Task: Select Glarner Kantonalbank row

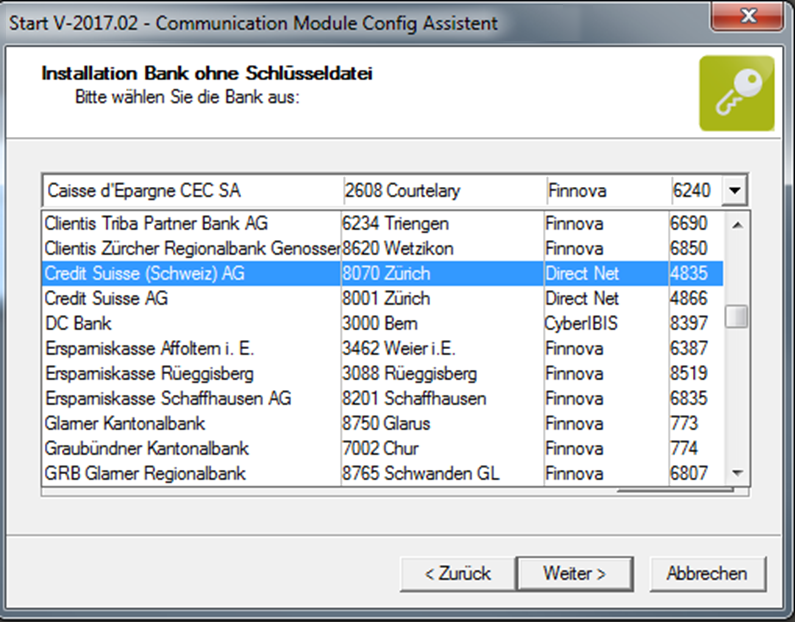Action: pyautogui.click(x=382, y=423)
